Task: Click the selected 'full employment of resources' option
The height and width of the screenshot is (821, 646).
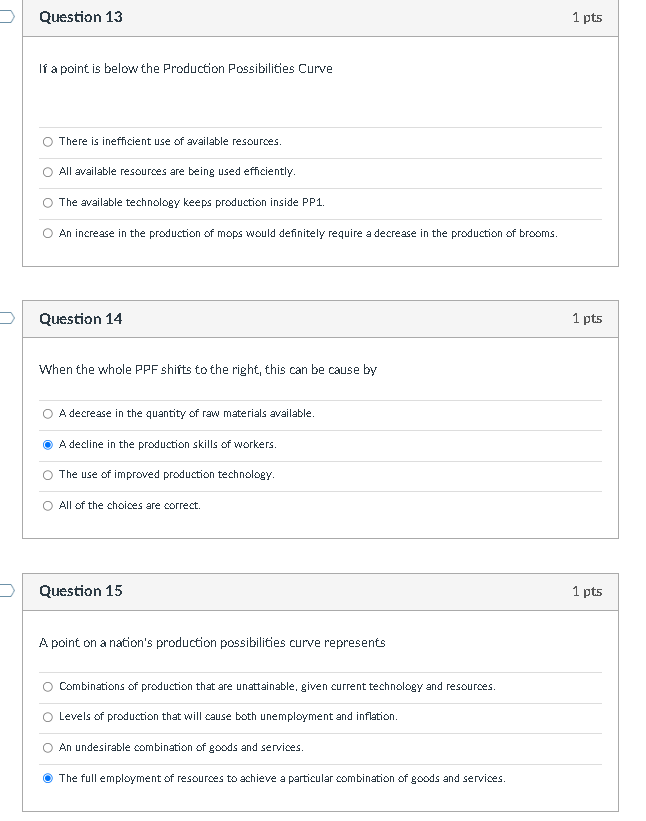Action: [47, 777]
